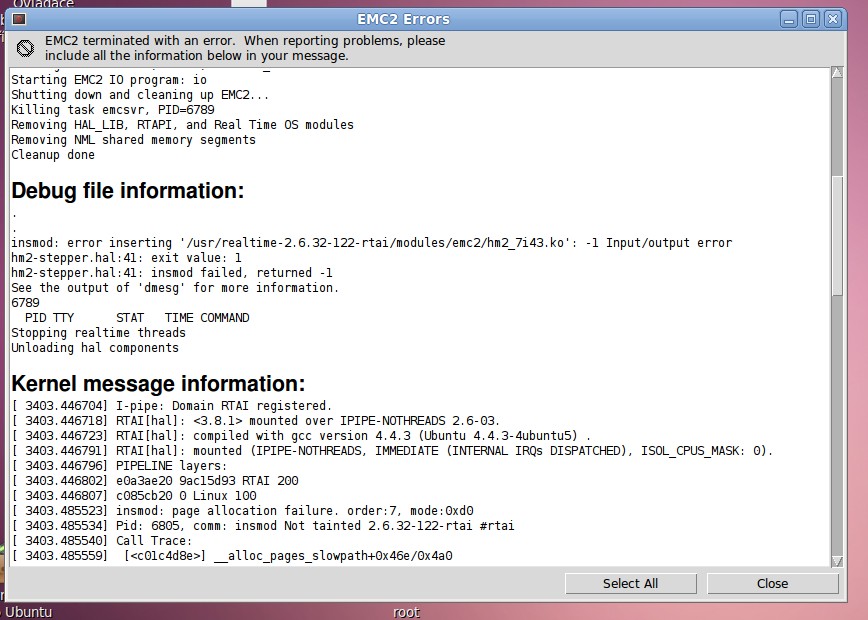Screen dimensions: 868x620
Task: Minimize the EMC2 Errors window
Action: click(x=789, y=19)
